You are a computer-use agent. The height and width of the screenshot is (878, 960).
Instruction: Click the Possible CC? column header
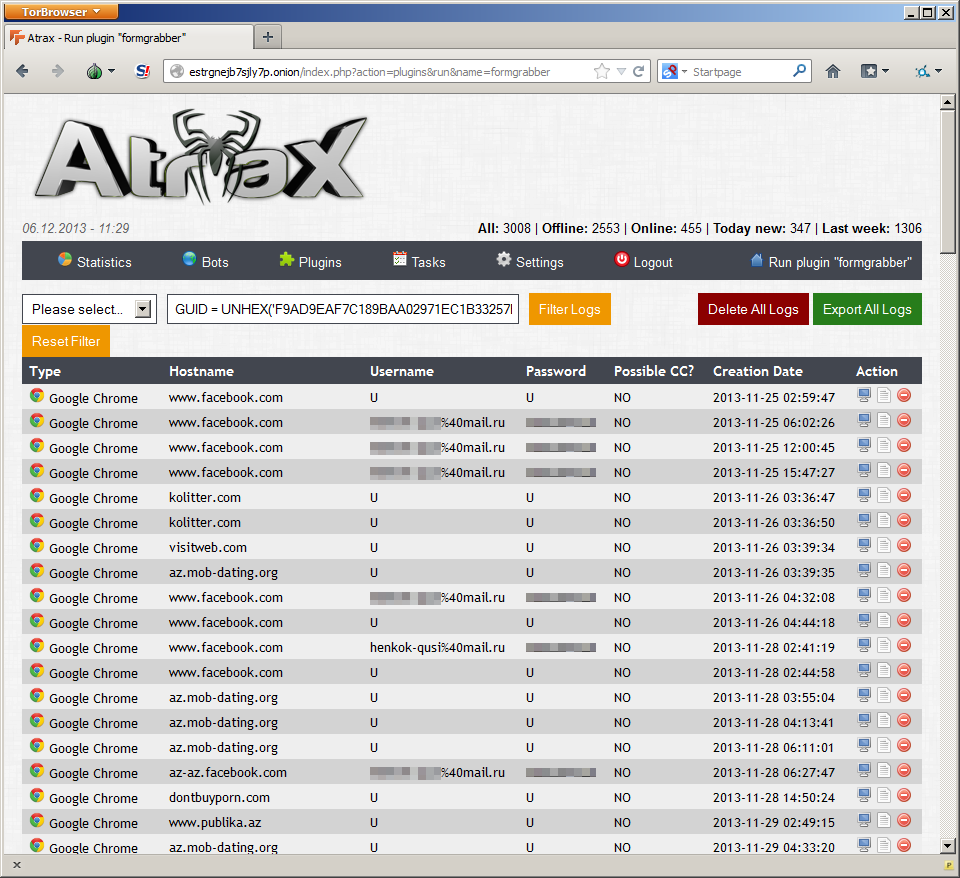pos(654,371)
